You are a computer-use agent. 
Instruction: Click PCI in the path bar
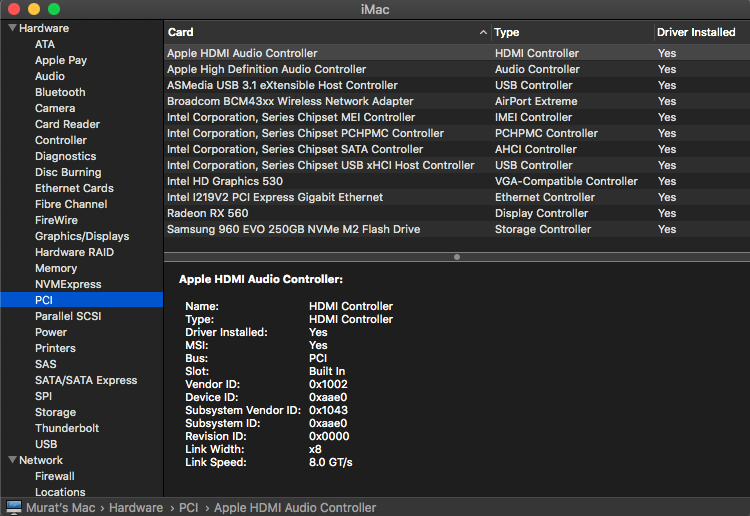[x=188, y=507]
